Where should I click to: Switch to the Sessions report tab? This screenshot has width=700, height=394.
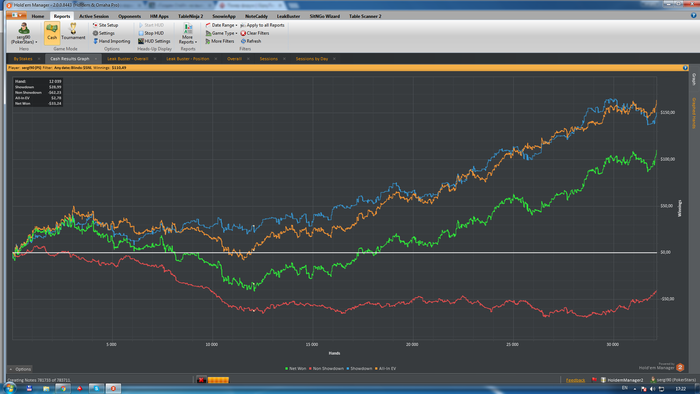(268, 58)
